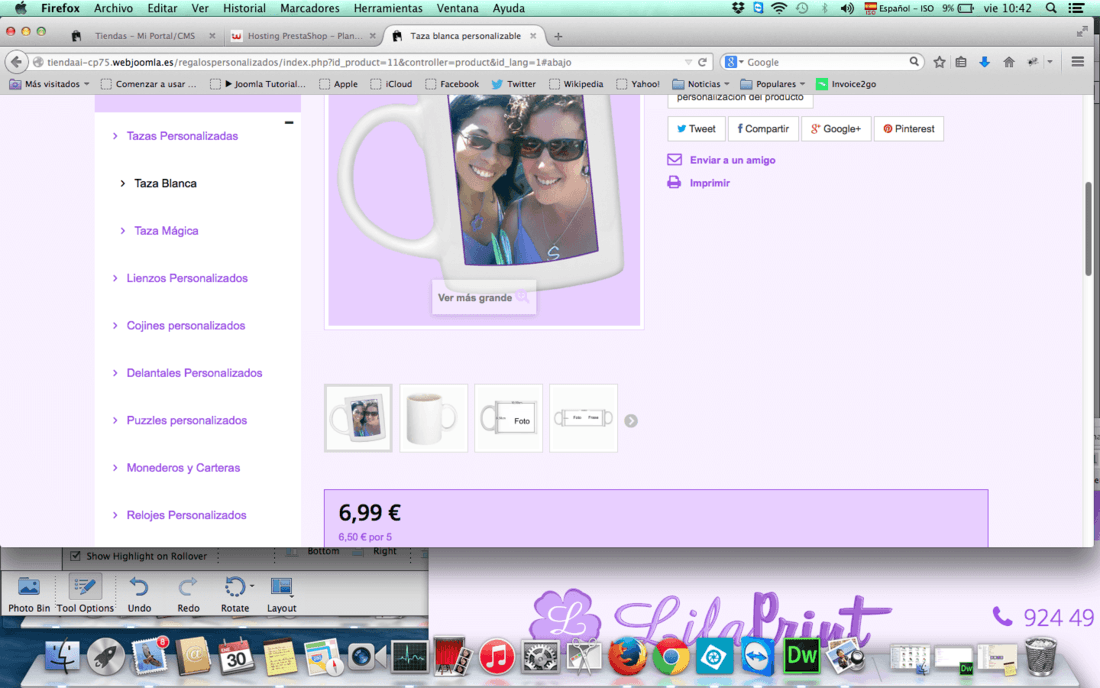This screenshot has width=1100, height=688.
Task: Open the Español – ISO input source menu
Action: click(899, 8)
